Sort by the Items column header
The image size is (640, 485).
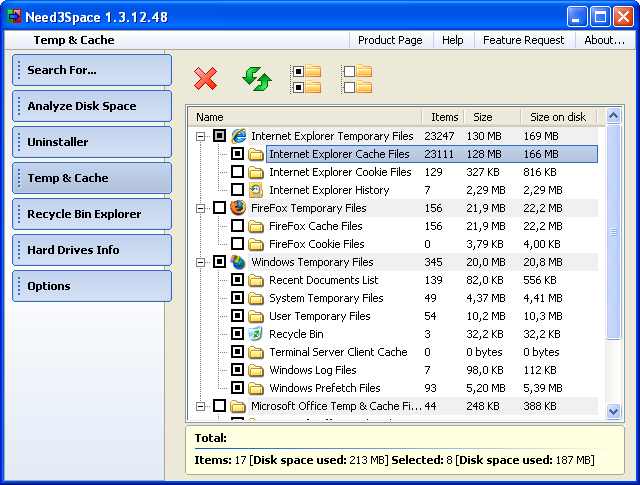pos(442,117)
